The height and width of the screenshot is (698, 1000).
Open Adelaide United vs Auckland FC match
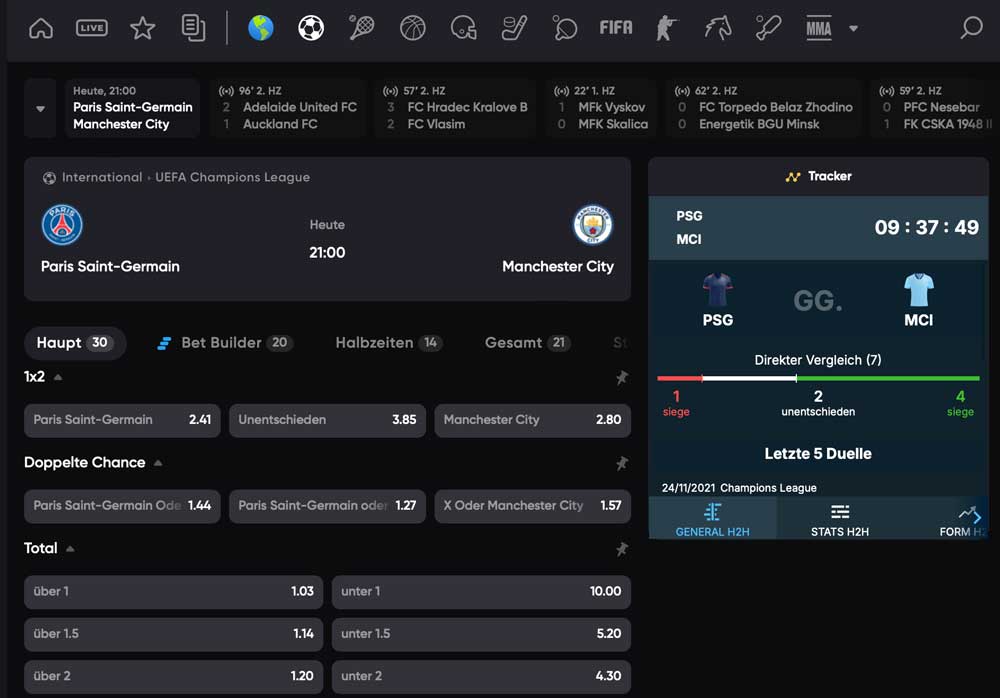288,108
